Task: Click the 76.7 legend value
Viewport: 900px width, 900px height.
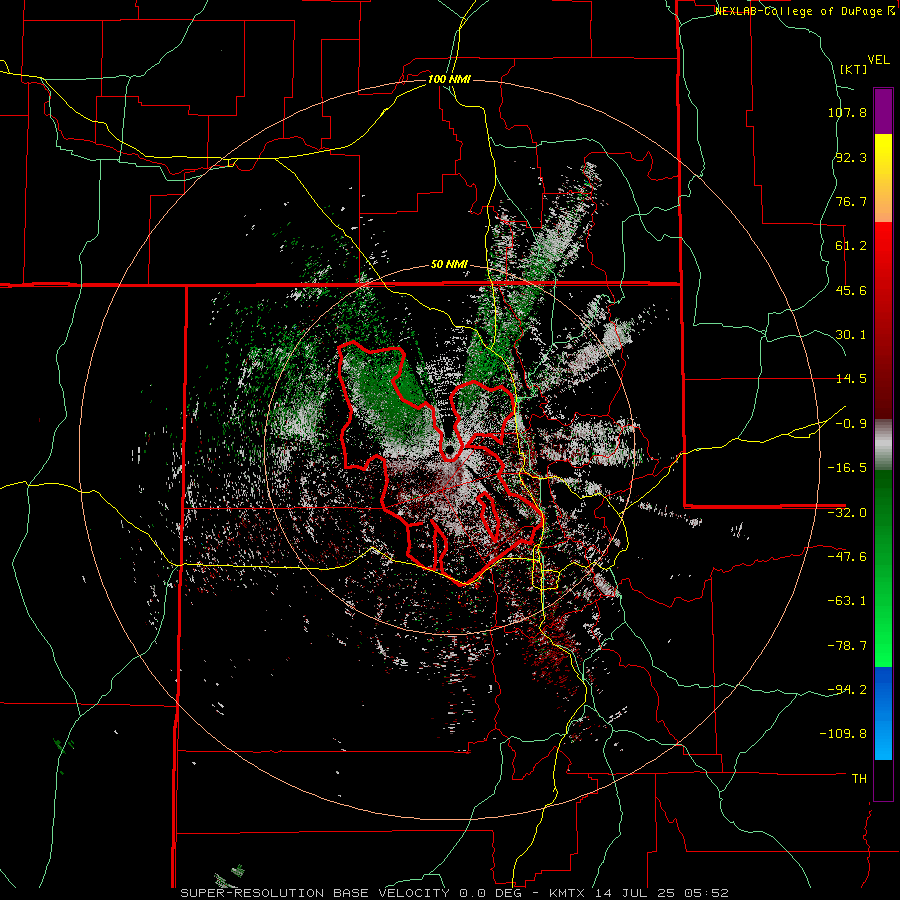Action: point(851,201)
